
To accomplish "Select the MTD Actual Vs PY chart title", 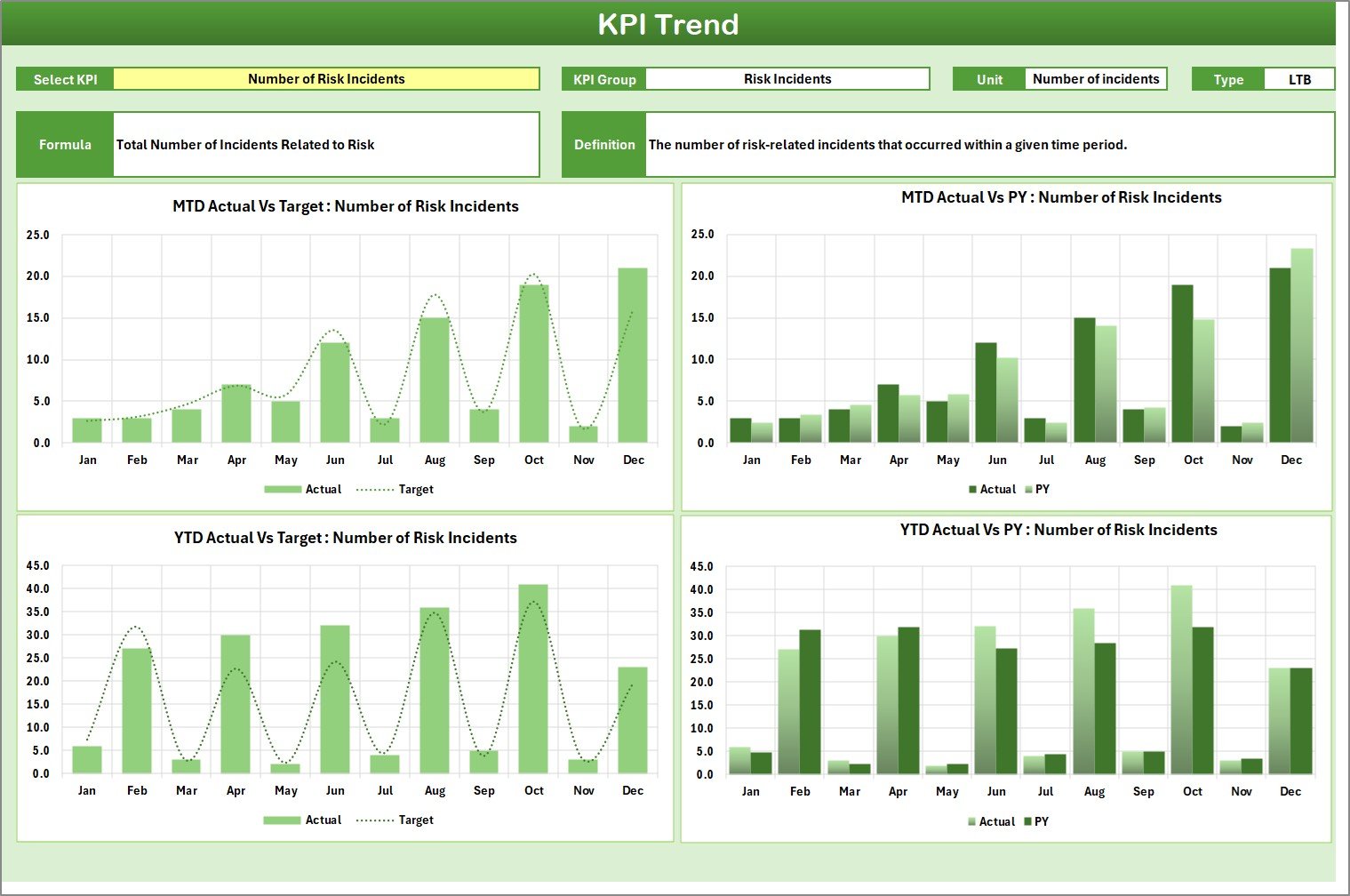I will point(1061,197).
